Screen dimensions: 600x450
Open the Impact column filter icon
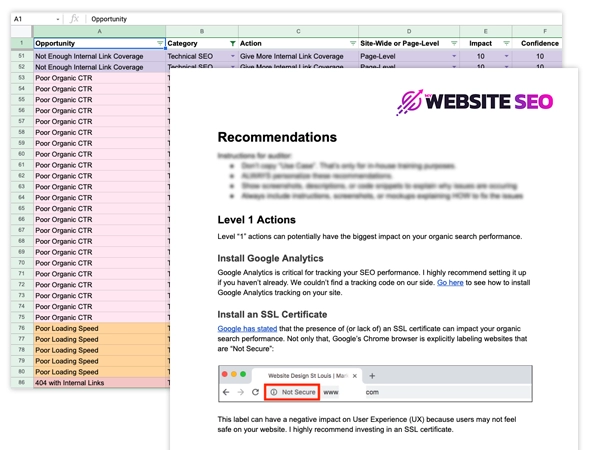point(507,44)
